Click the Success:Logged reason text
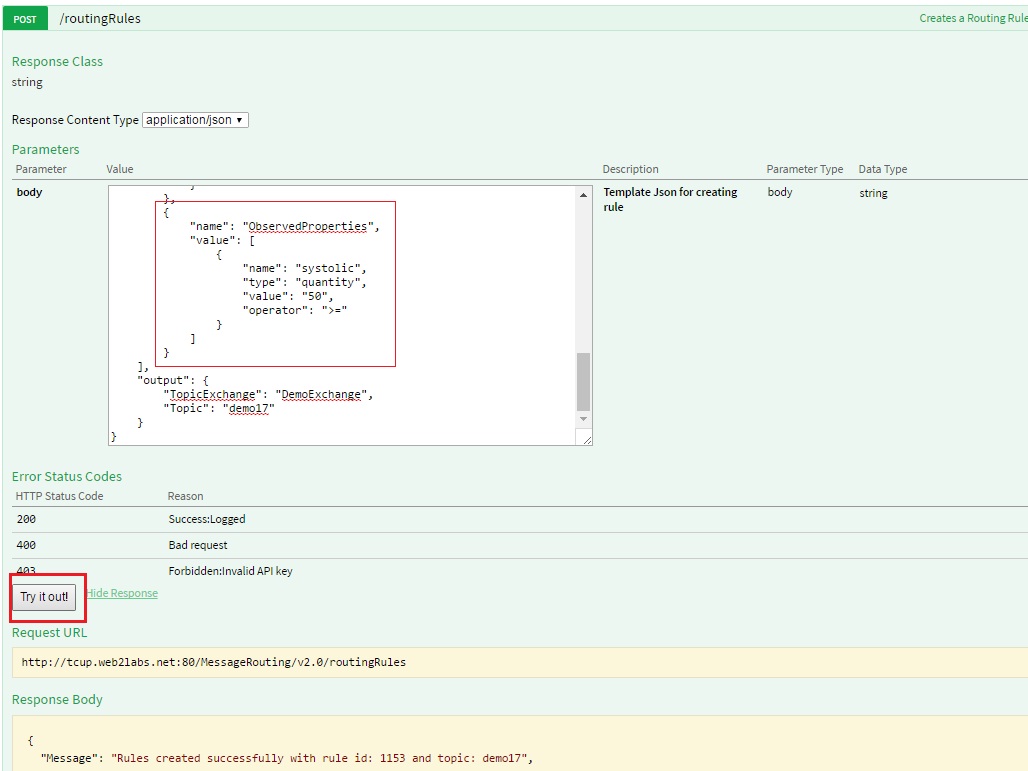The image size is (1028, 771). tap(207, 519)
